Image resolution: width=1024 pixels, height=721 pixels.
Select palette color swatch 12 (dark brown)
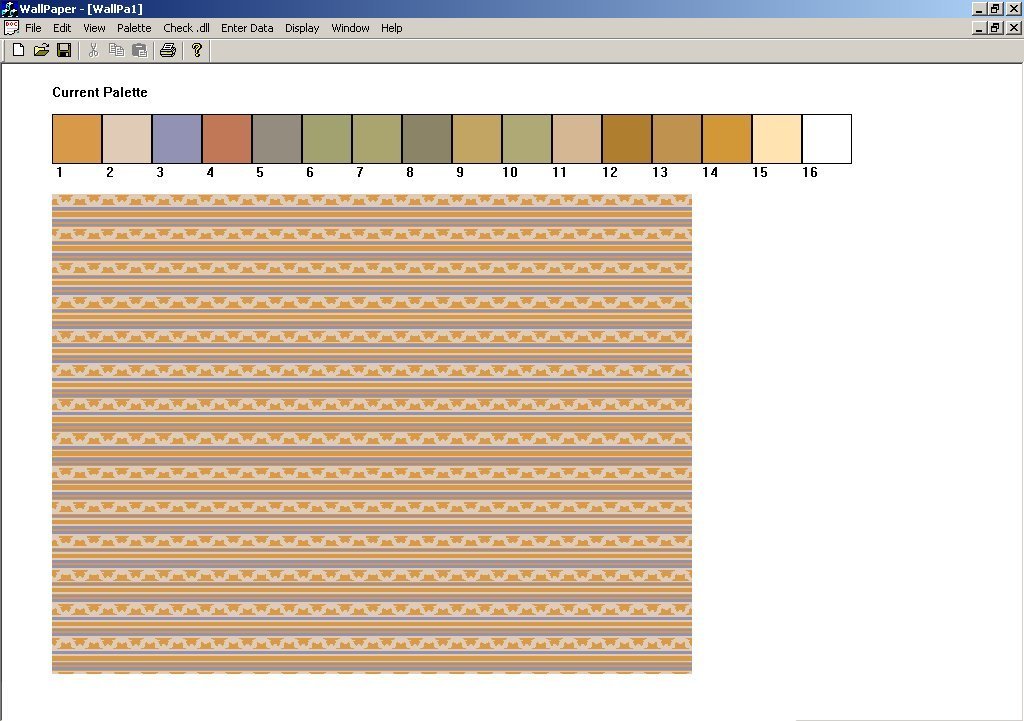627,139
